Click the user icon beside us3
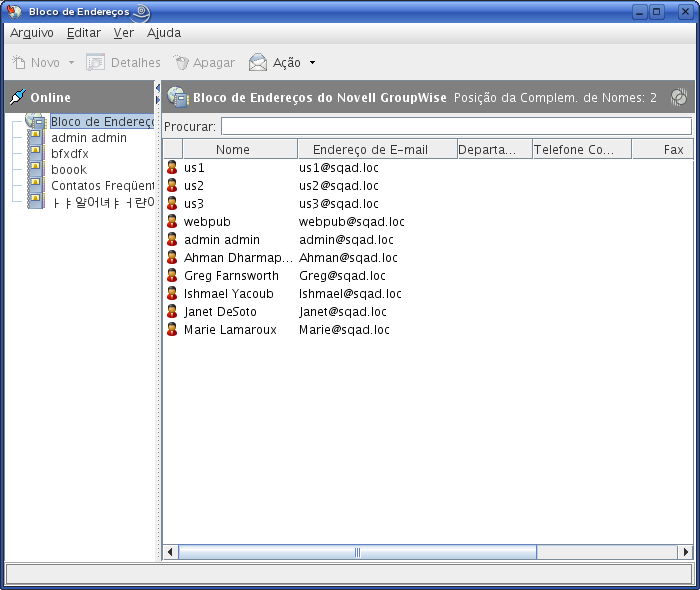The width and height of the screenshot is (700, 590). point(172,204)
